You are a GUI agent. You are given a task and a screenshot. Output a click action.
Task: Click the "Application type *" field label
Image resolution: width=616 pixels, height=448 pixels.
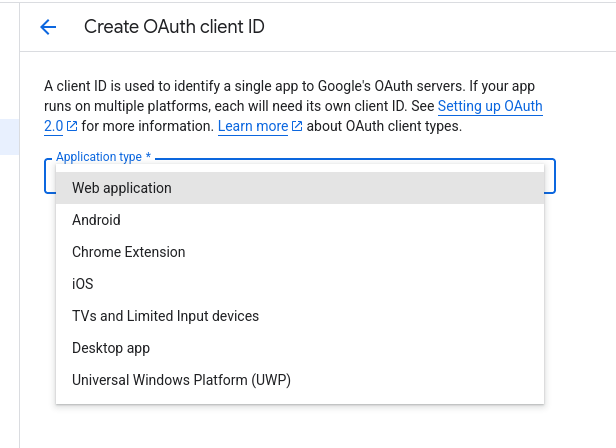[103, 157]
